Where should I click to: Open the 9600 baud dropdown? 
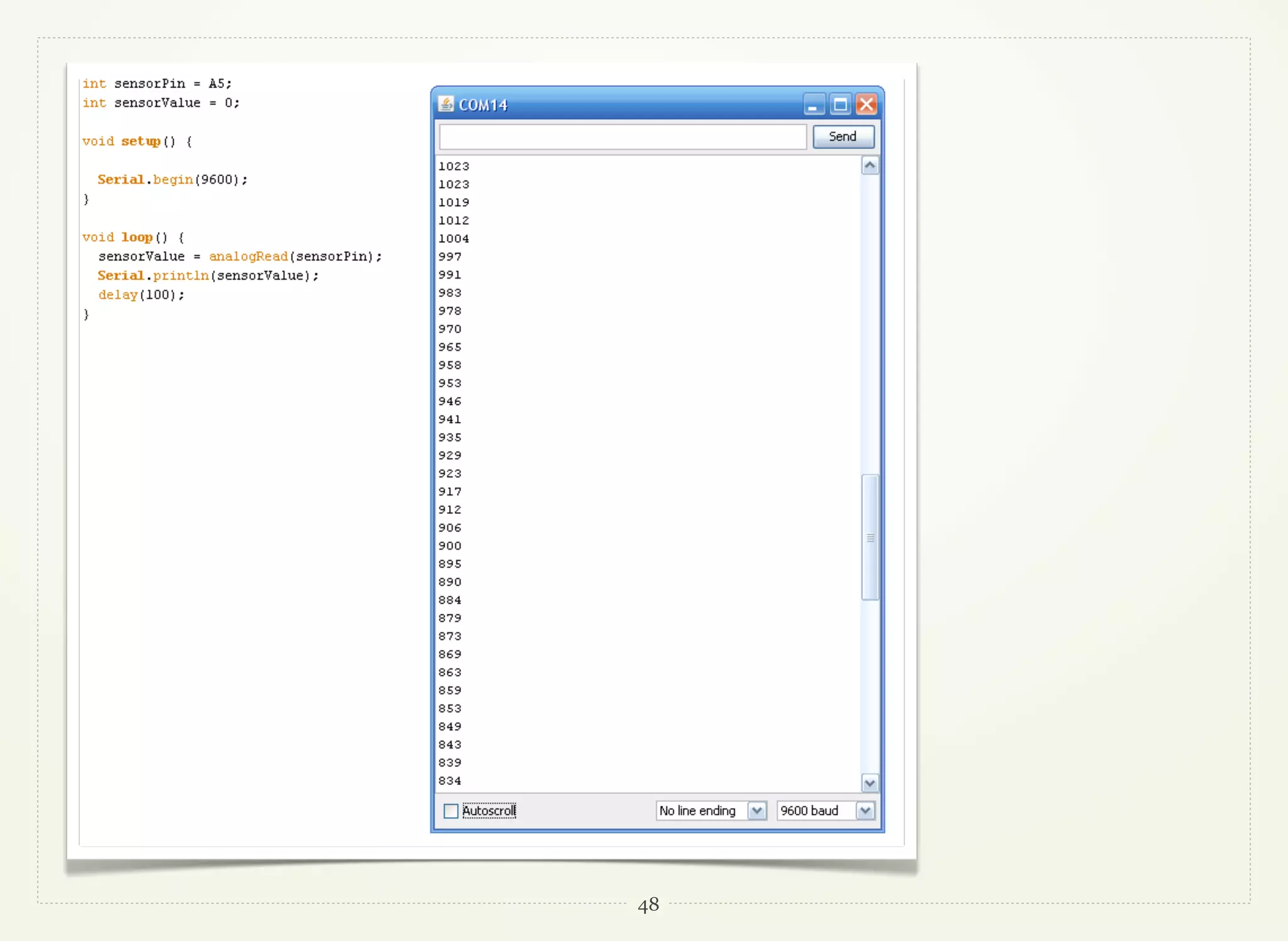(825, 811)
